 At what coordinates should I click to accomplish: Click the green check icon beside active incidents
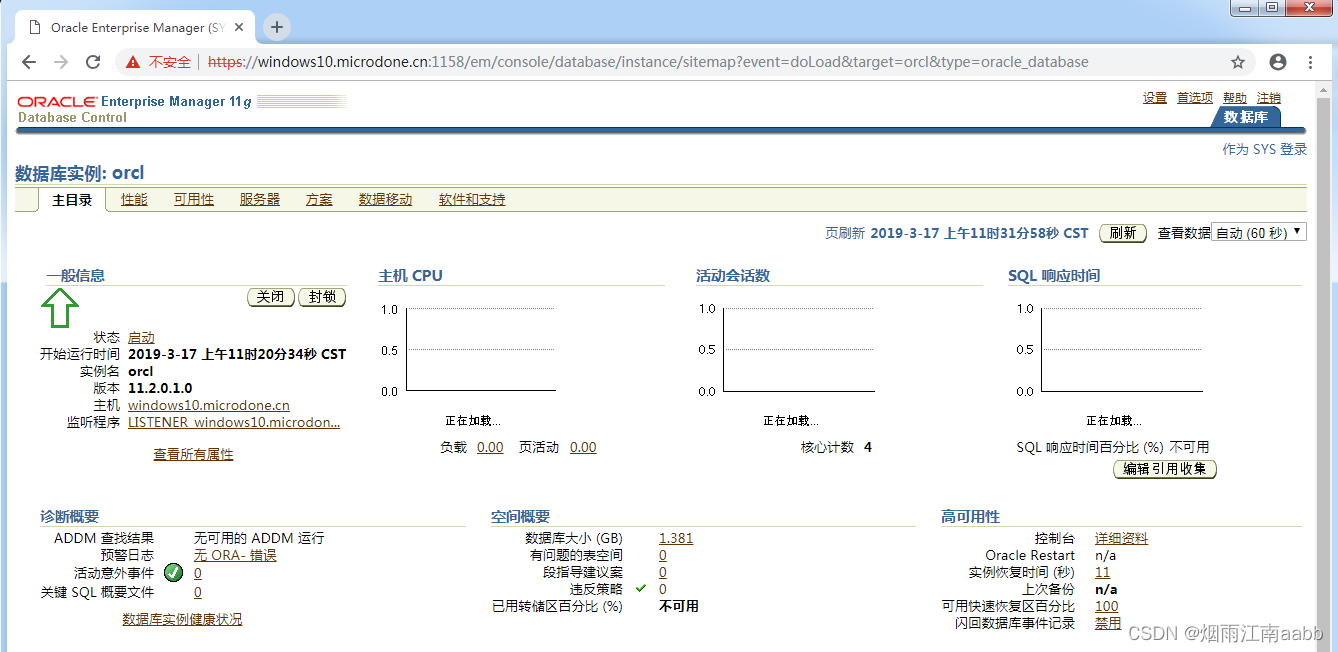click(x=173, y=573)
